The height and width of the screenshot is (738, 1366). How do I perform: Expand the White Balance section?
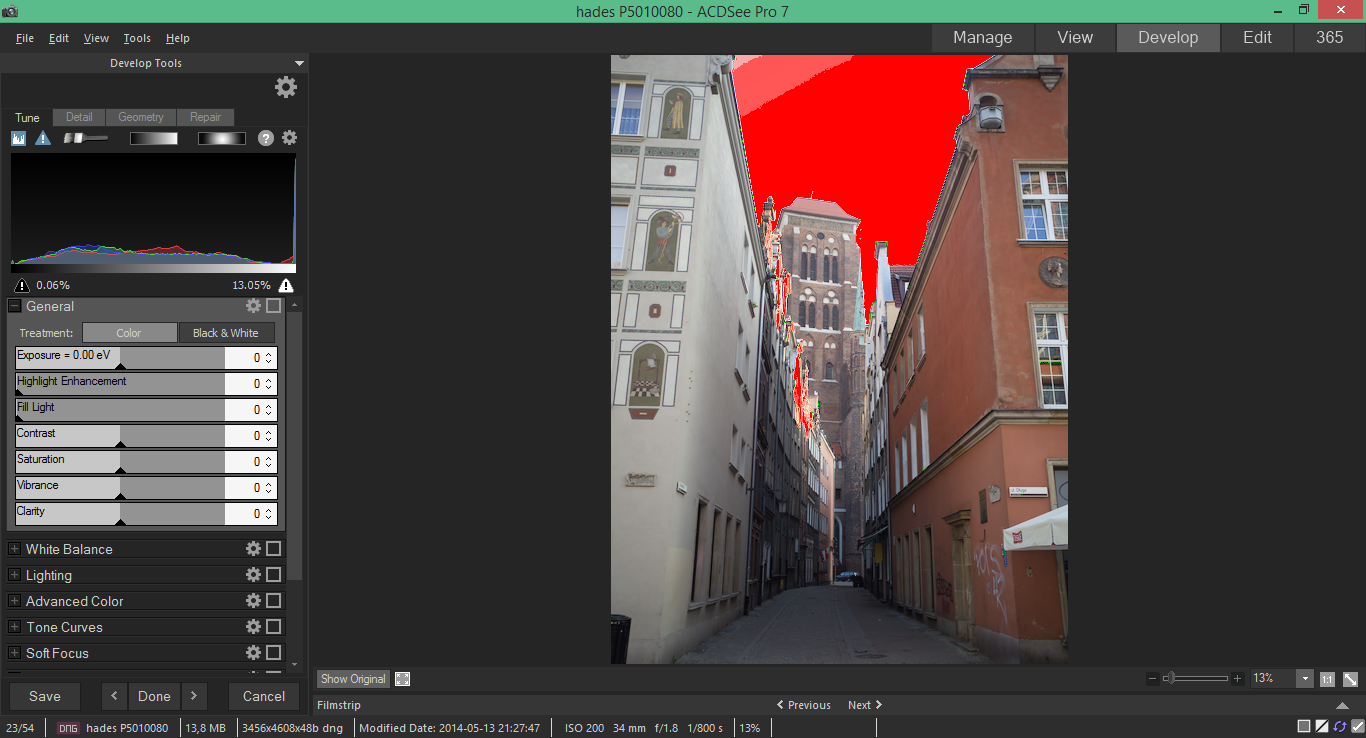(14, 549)
